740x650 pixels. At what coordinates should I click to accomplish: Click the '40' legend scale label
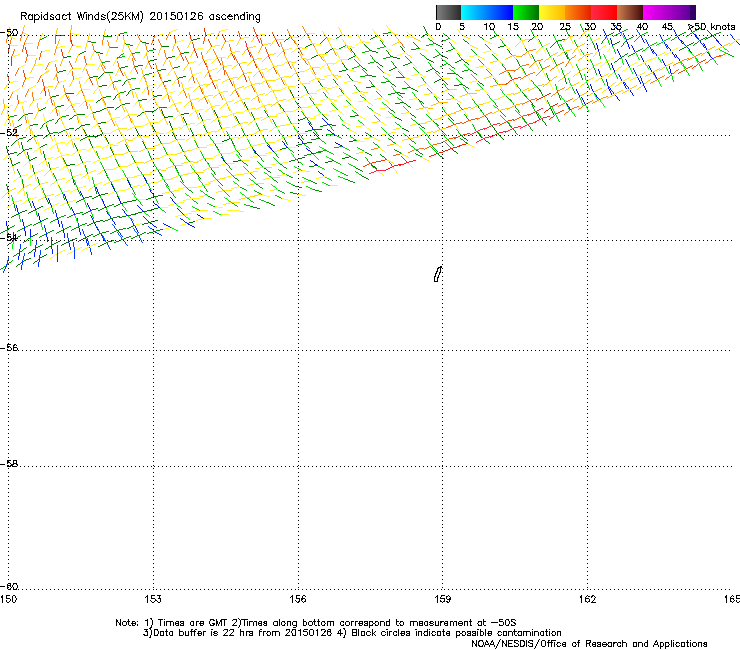click(x=642, y=27)
